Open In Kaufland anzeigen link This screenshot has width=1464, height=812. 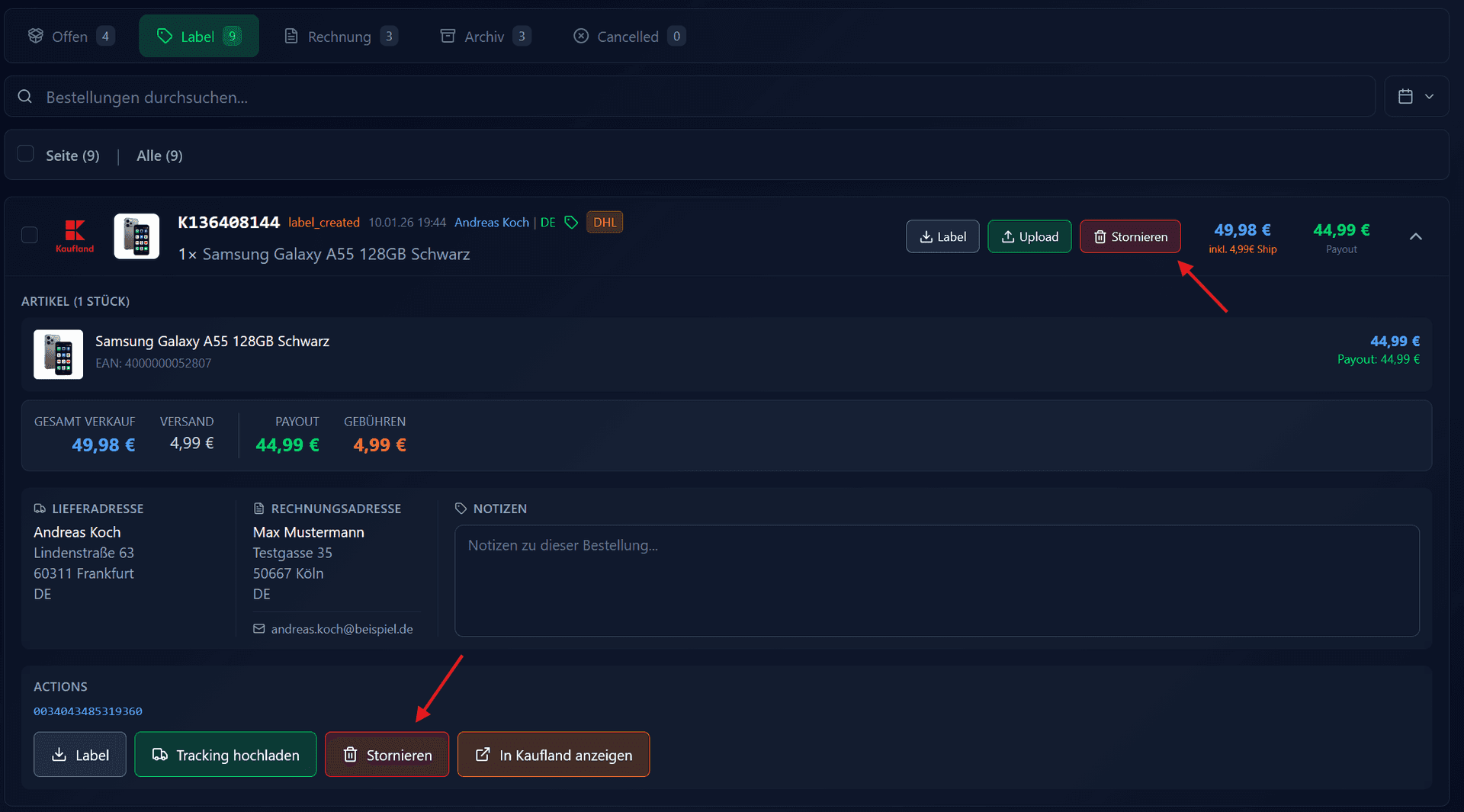click(554, 755)
